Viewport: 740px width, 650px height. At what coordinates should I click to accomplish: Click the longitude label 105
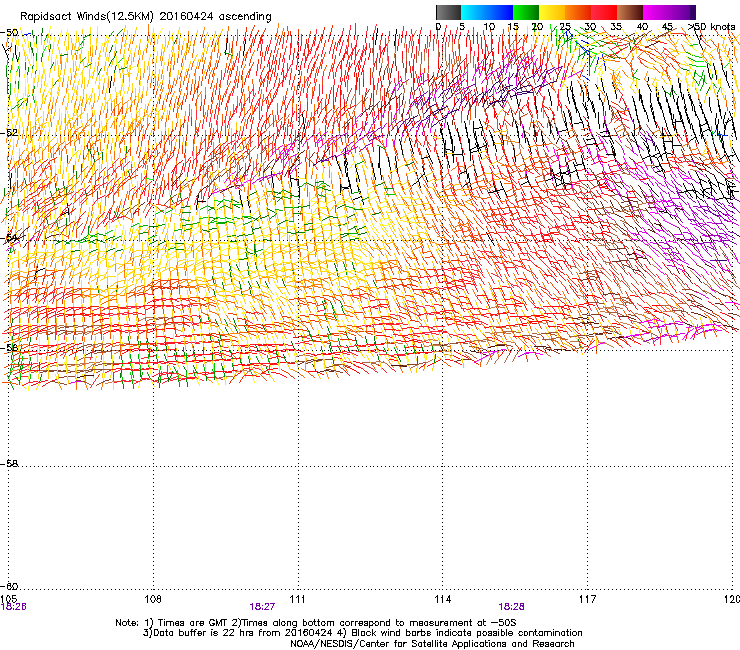tap(8, 599)
